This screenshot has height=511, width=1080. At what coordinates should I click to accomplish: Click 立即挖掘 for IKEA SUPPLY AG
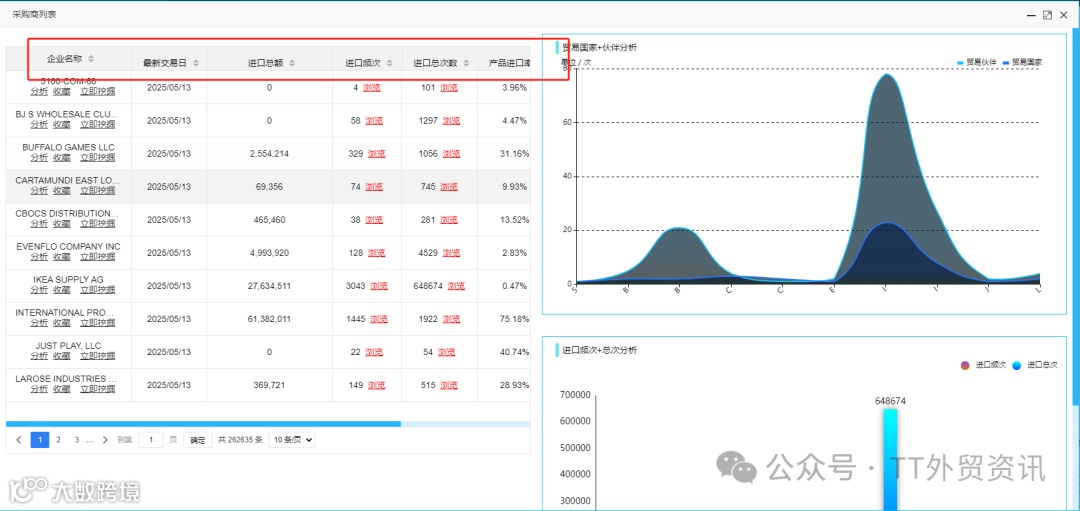pos(98,289)
